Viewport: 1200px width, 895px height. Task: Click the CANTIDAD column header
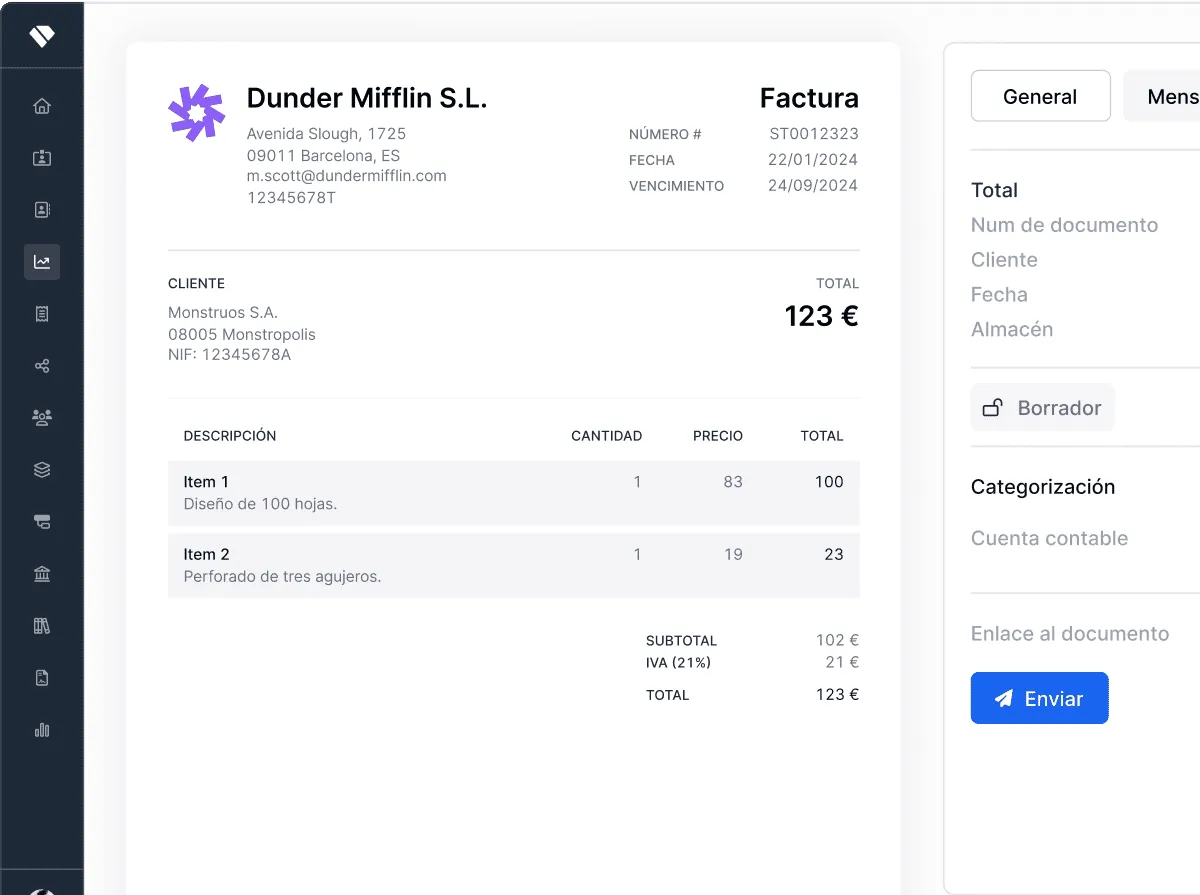click(606, 436)
